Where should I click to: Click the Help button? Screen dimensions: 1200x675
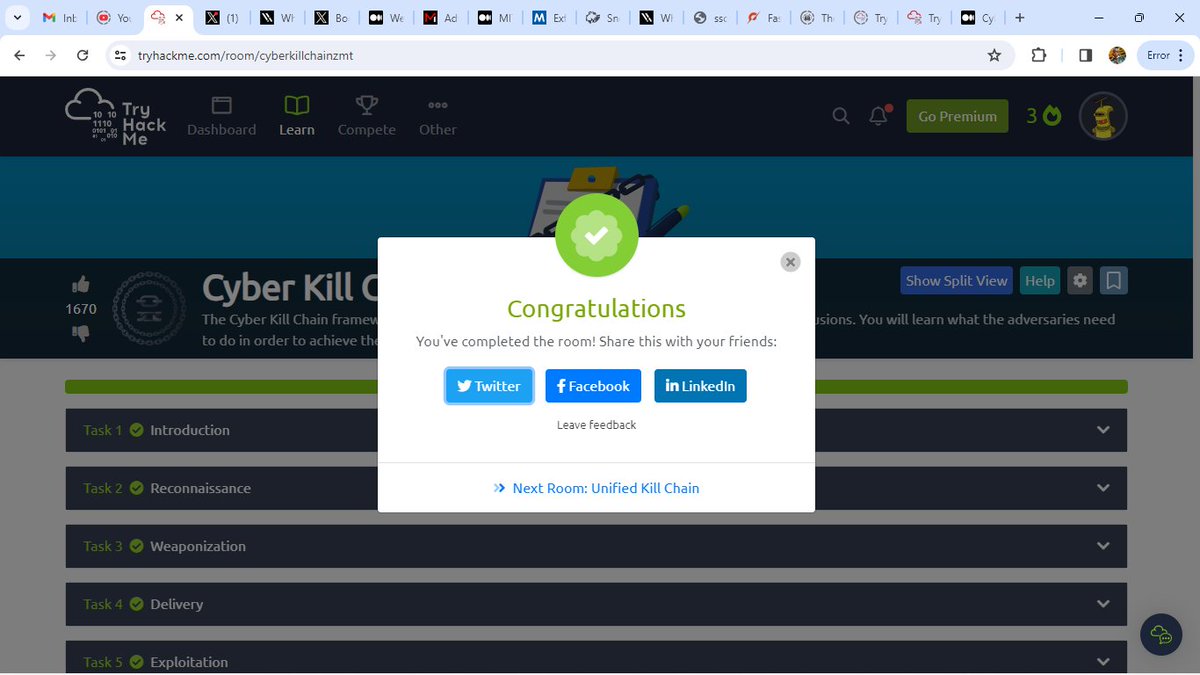(1040, 281)
